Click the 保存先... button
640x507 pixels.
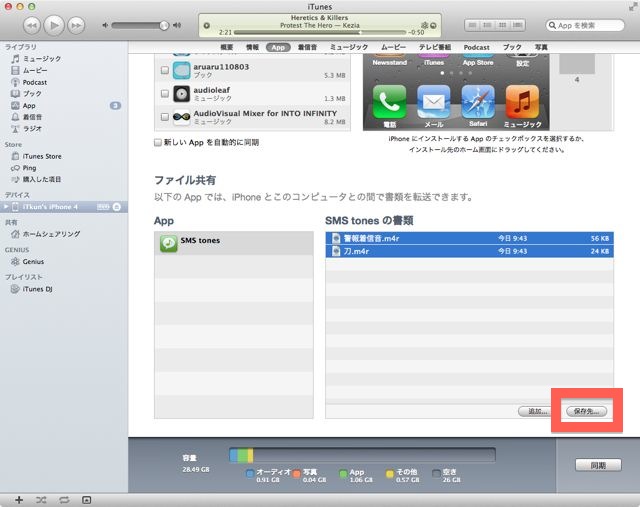click(587, 411)
